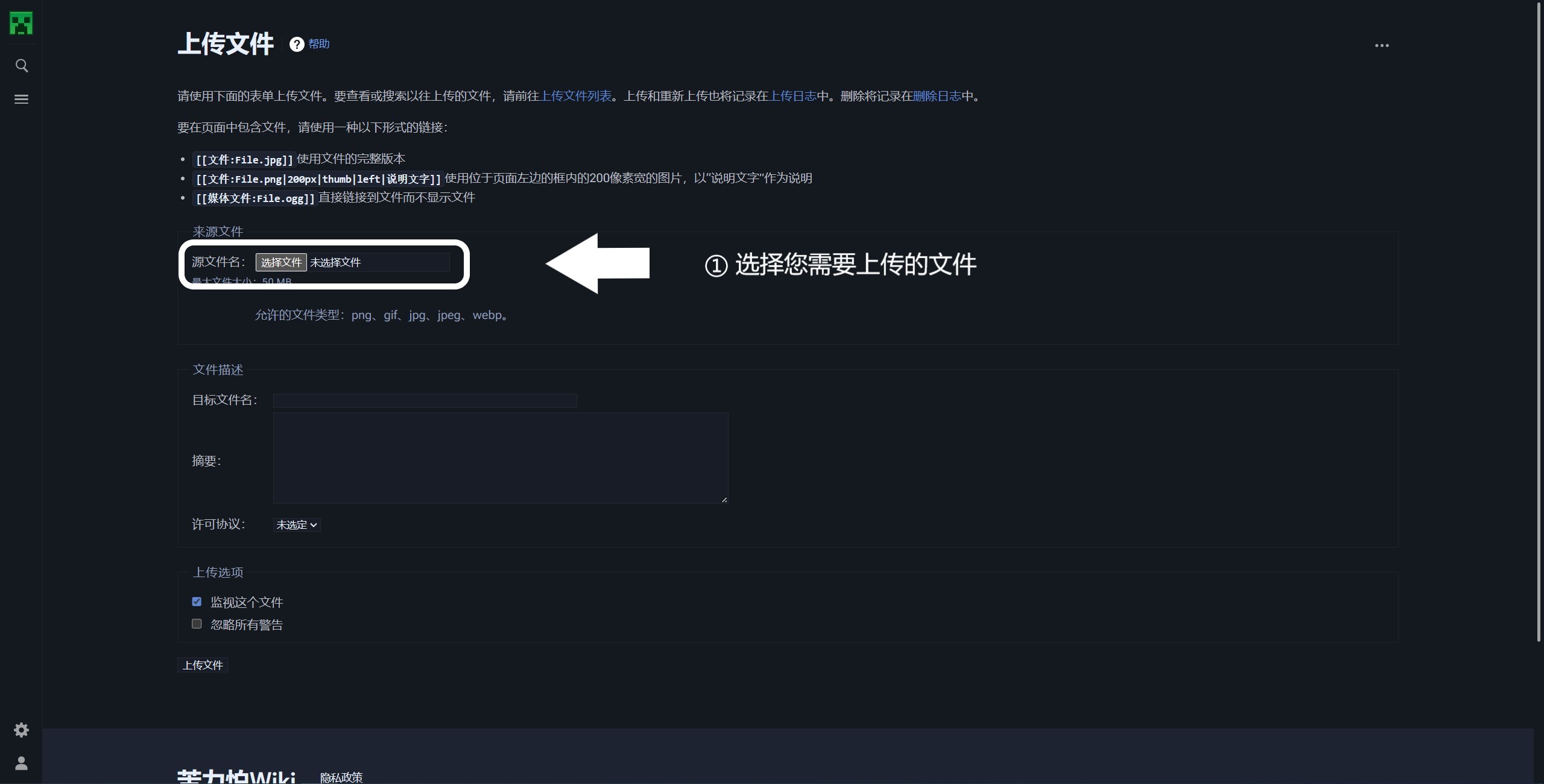Viewport: 1544px width, 784px height.
Task: Click the 来源文件 section legend
Action: (218, 232)
